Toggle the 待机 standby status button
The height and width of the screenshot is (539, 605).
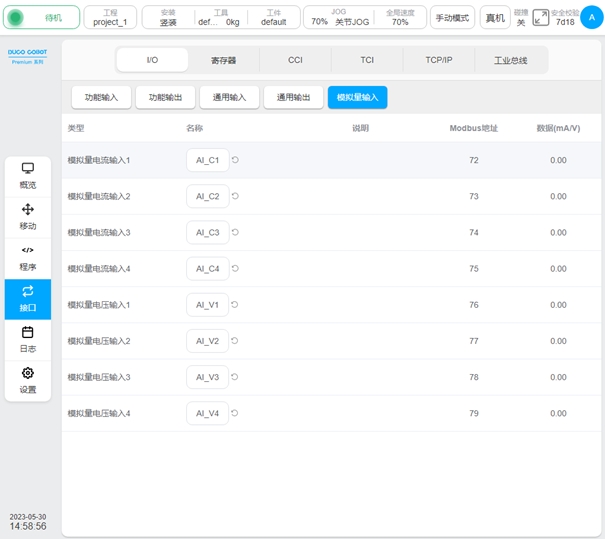coord(42,17)
